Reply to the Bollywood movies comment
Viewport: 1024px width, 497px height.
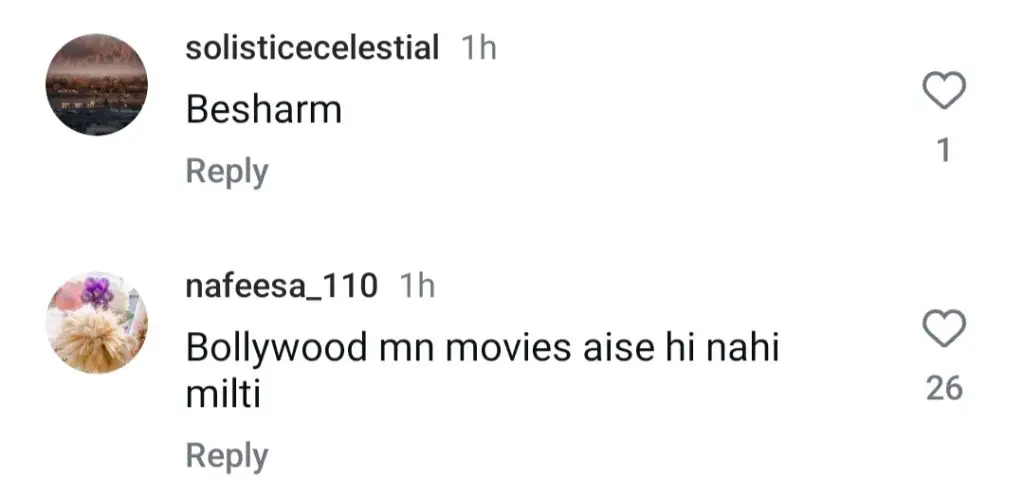[227, 457]
